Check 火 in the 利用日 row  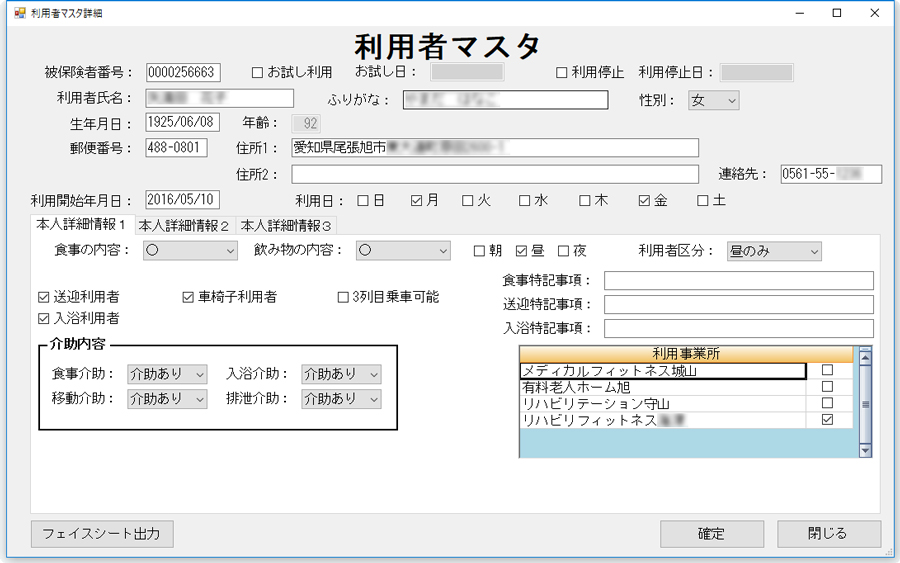tap(468, 201)
